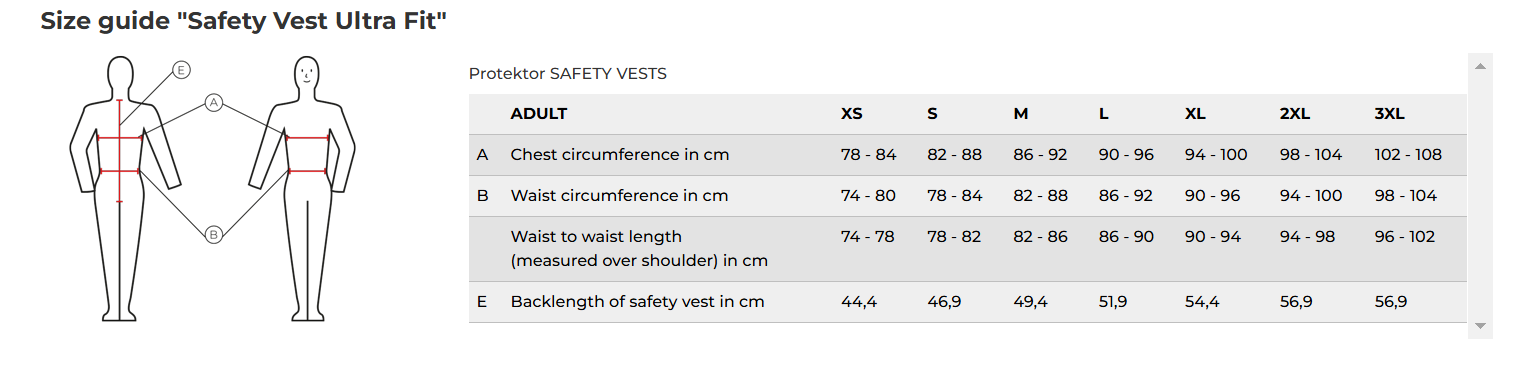Click the Waist circumference in cm row label
This screenshot has height=370, width=1519.
click(619, 196)
